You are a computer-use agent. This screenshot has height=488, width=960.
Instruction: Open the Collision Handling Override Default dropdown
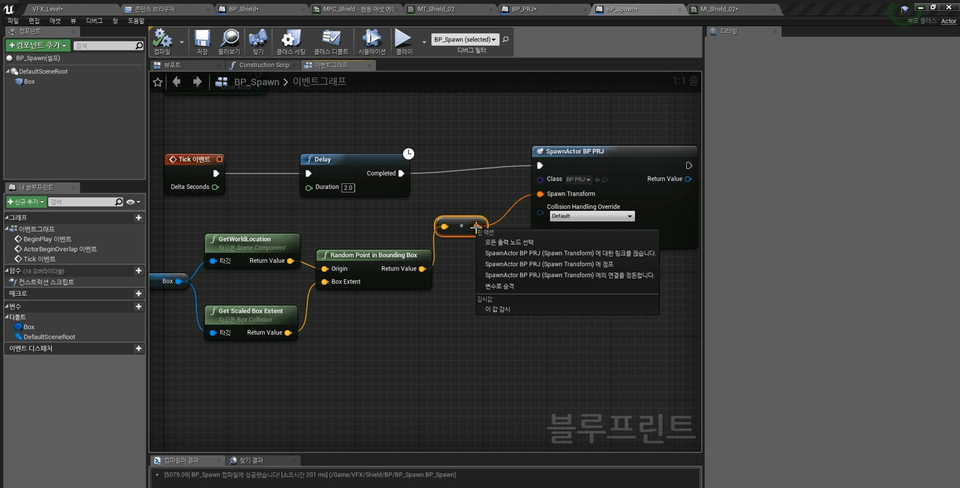591,216
